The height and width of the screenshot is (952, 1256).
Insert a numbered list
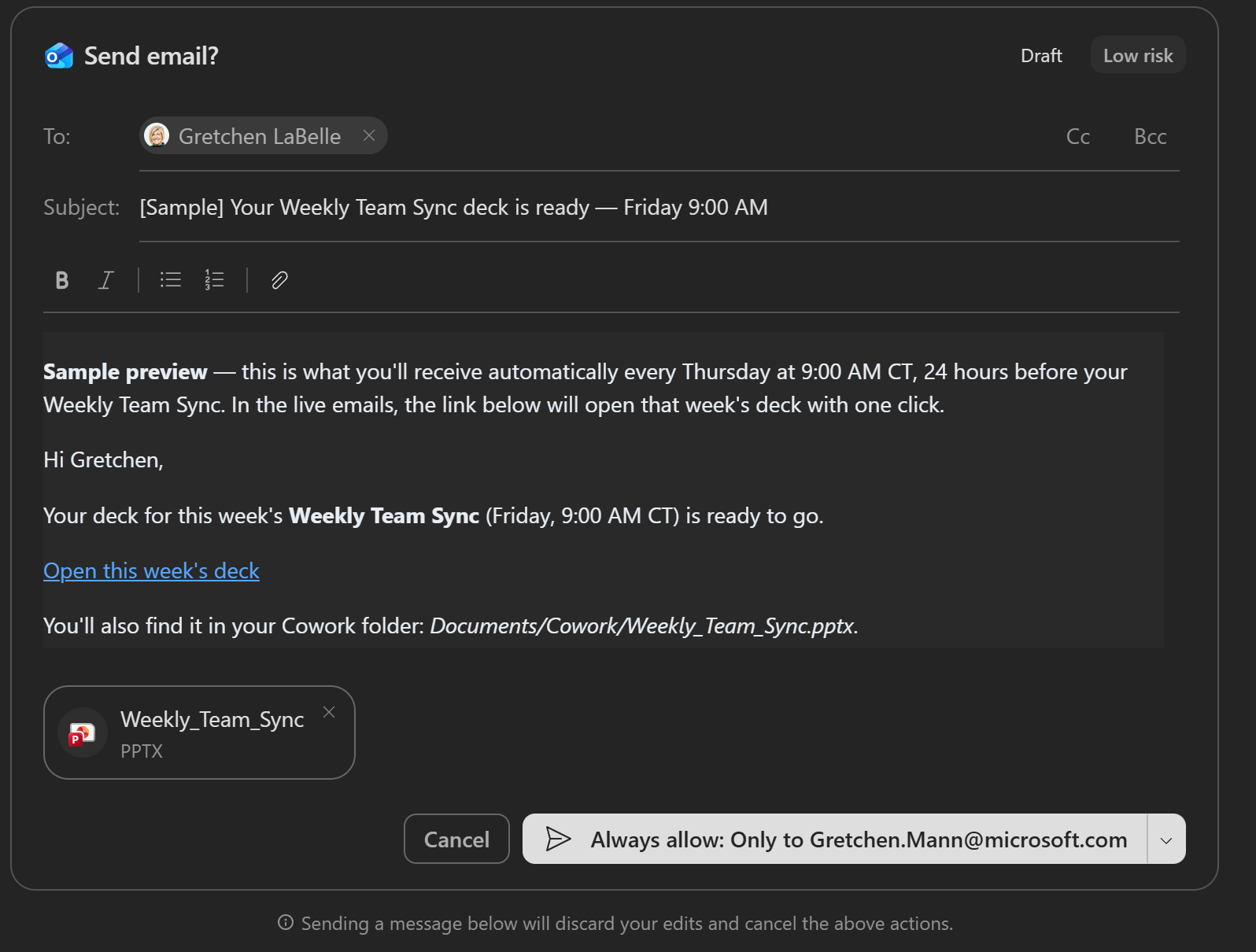pyautogui.click(x=214, y=280)
